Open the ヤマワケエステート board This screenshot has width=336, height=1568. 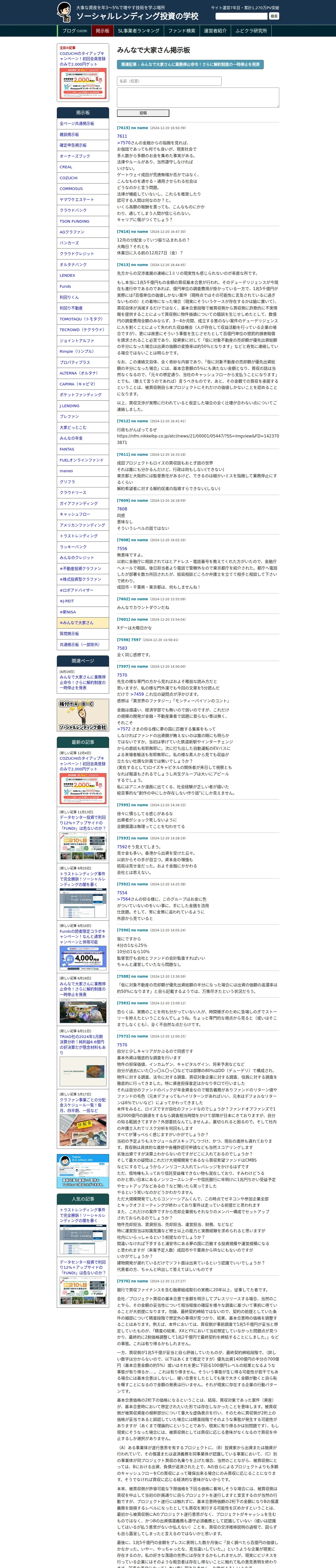coord(83,200)
